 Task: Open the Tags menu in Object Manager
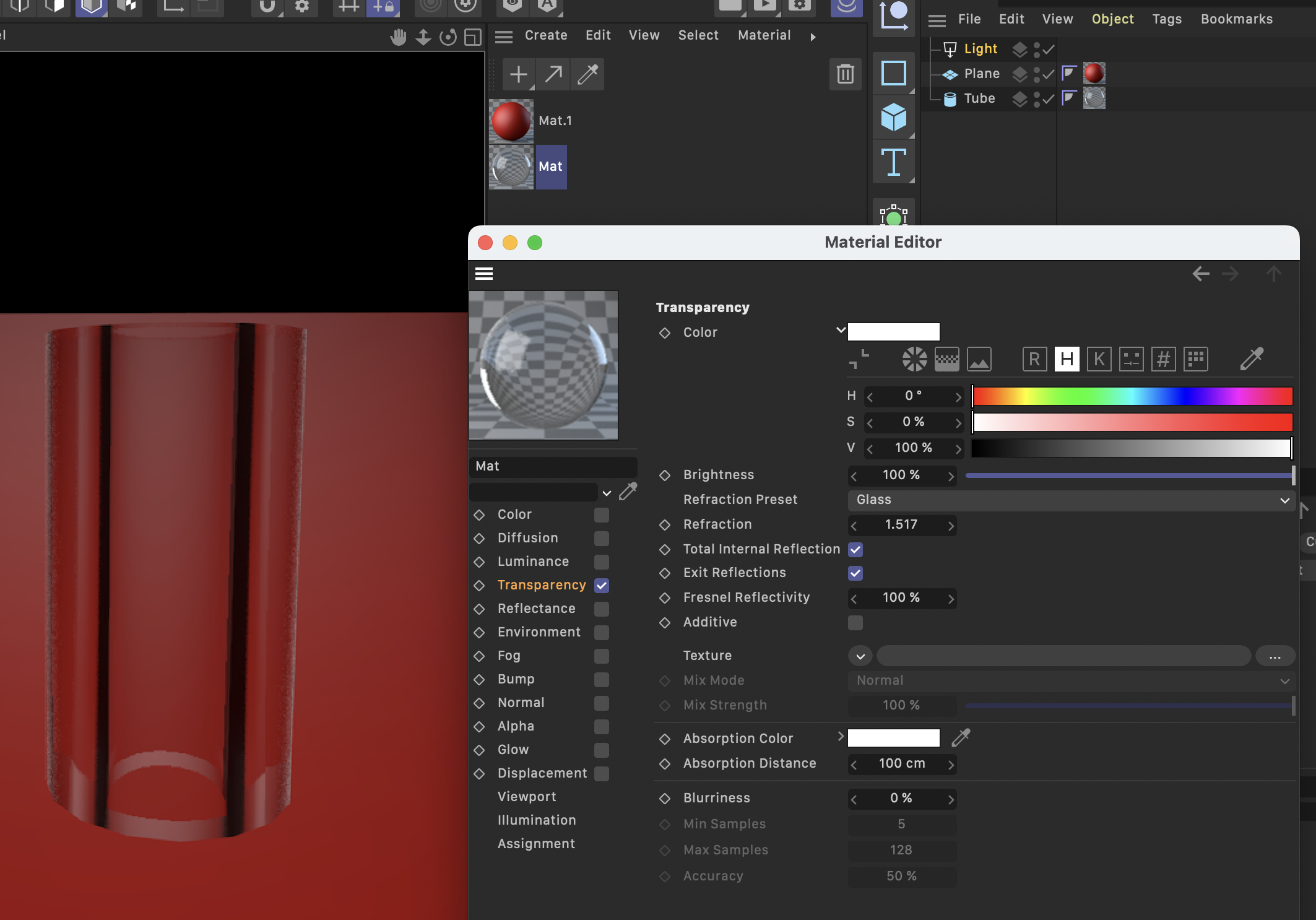click(x=1167, y=19)
